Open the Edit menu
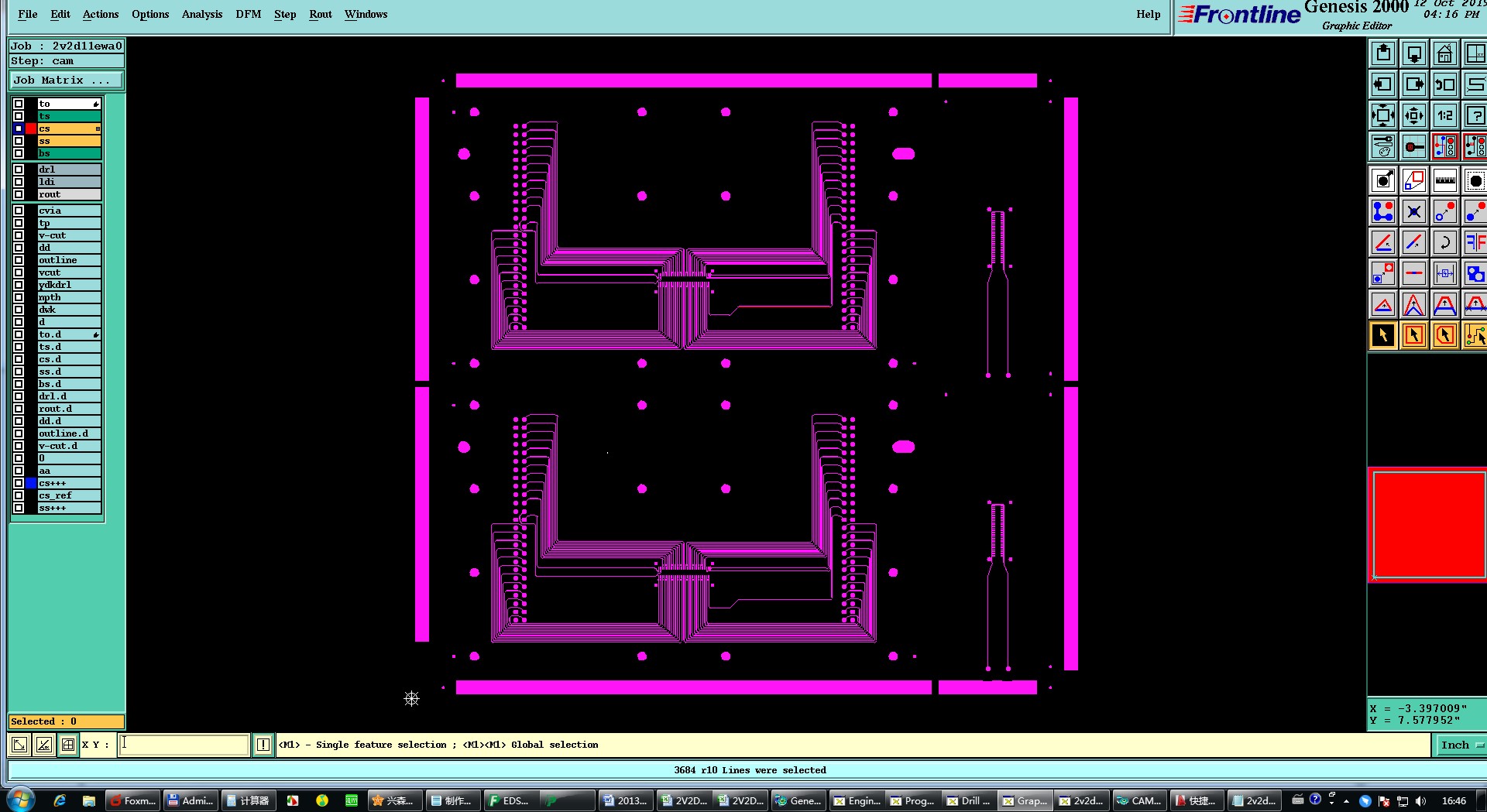The height and width of the screenshot is (812, 1487). pyautogui.click(x=60, y=14)
